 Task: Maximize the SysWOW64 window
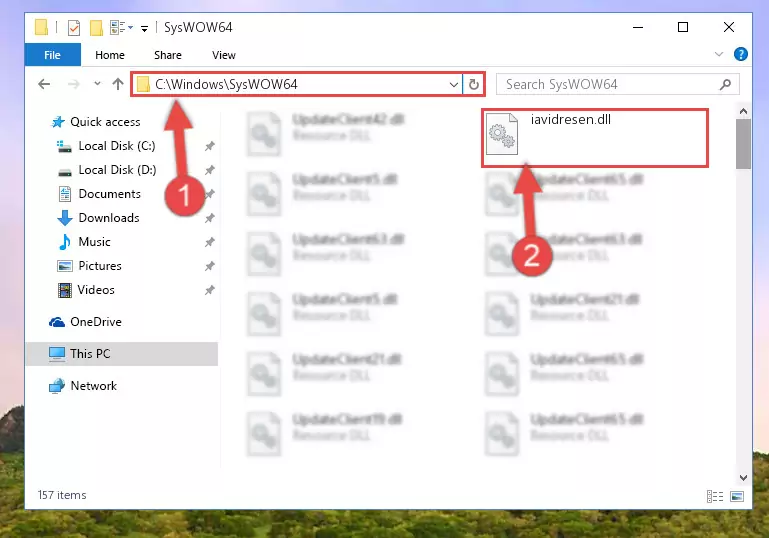[x=683, y=27]
